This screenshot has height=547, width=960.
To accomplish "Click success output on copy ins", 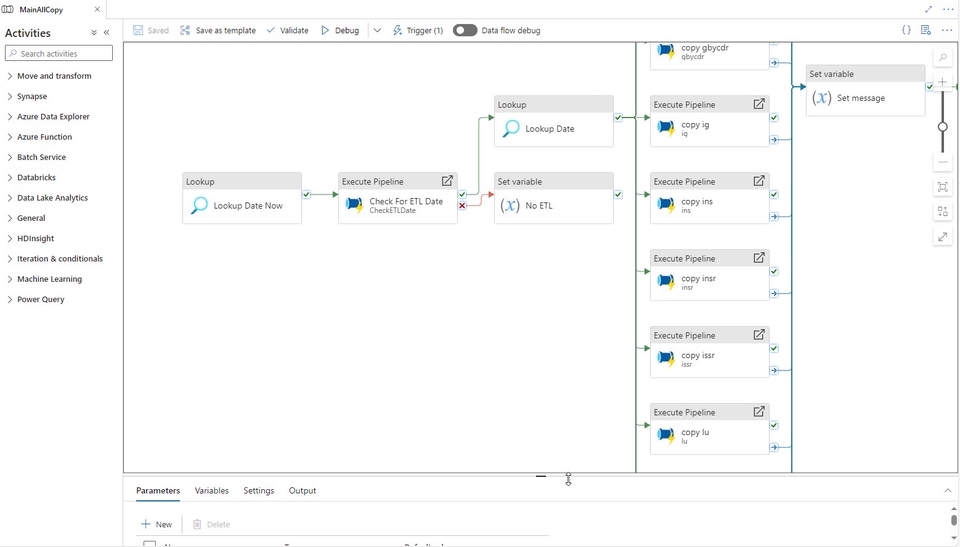I will (x=774, y=194).
